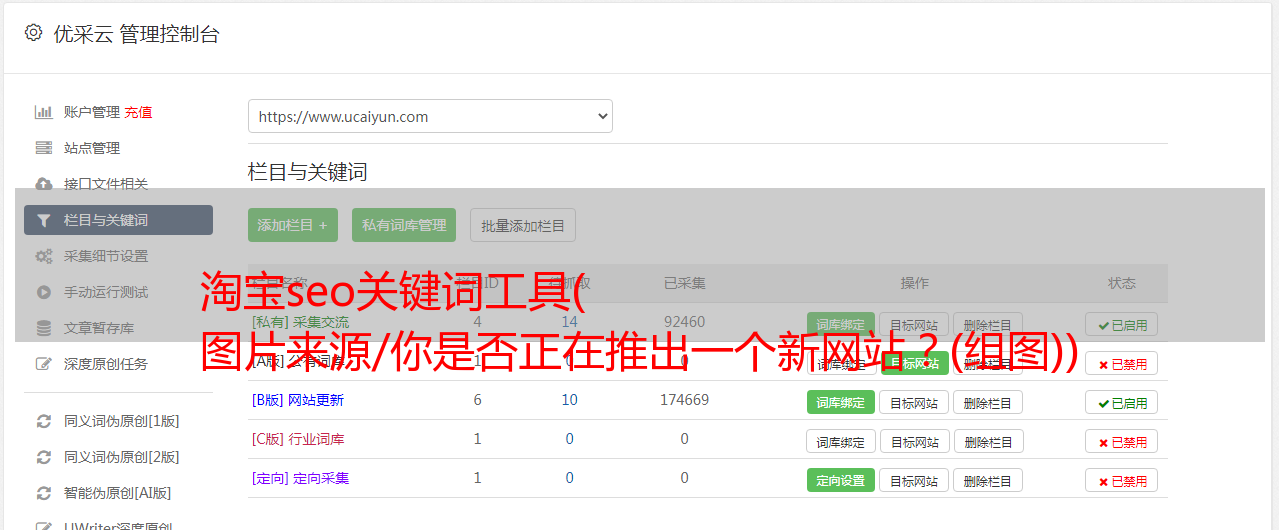Click 目标网站 for 网站更新 row
The image size is (1279, 530).
[x=914, y=403]
